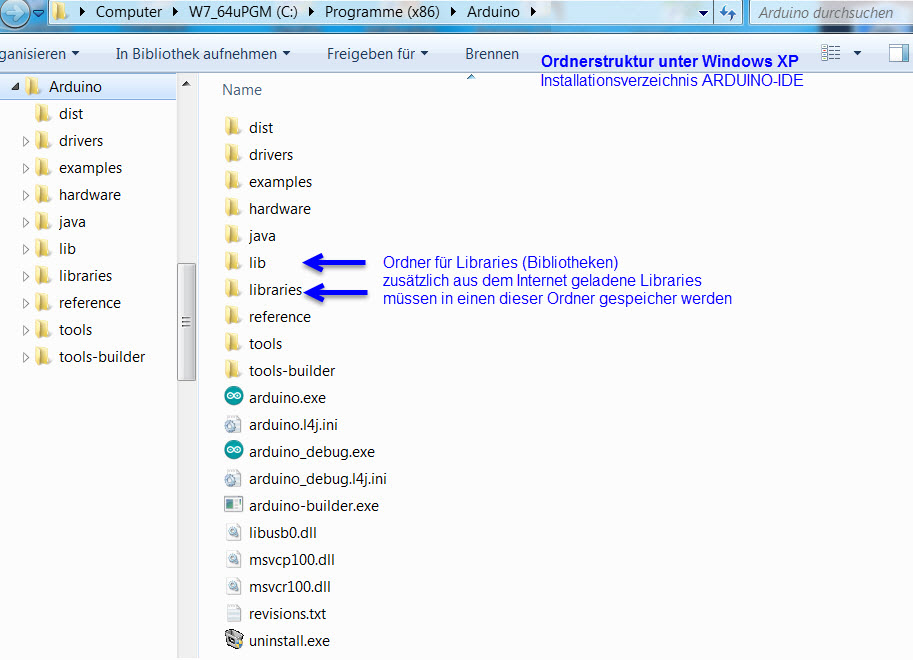Select the reference folder icon in file list
The width and height of the screenshot is (913, 660).
[x=233, y=316]
